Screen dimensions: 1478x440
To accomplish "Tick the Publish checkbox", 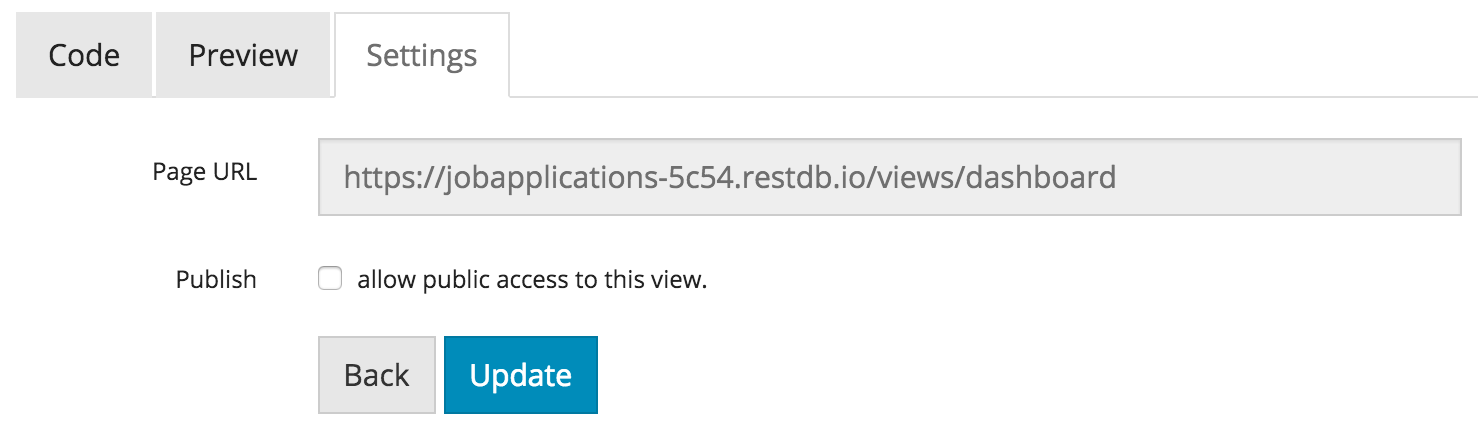I will click(x=330, y=279).
